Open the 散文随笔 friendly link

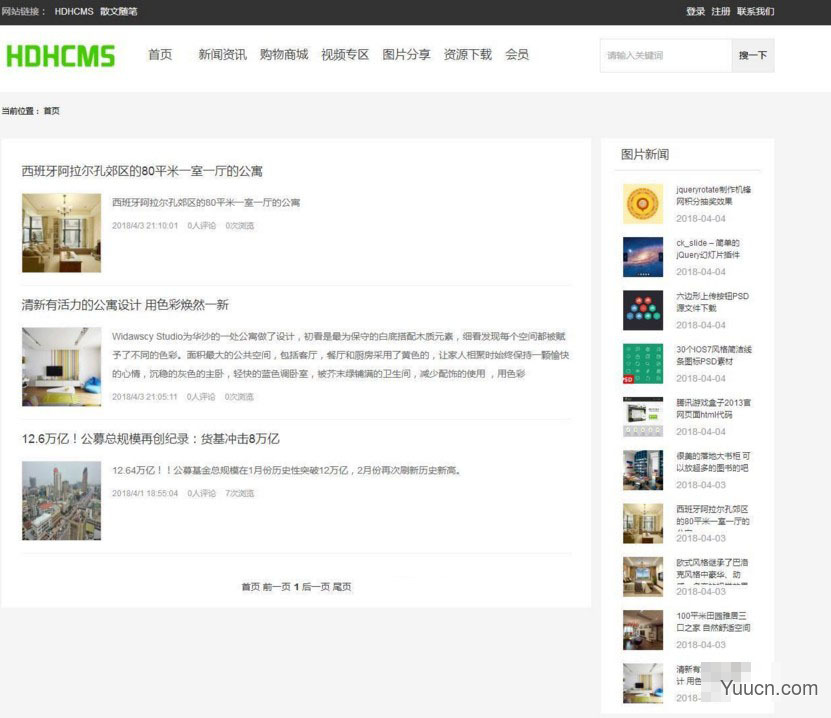pos(118,12)
